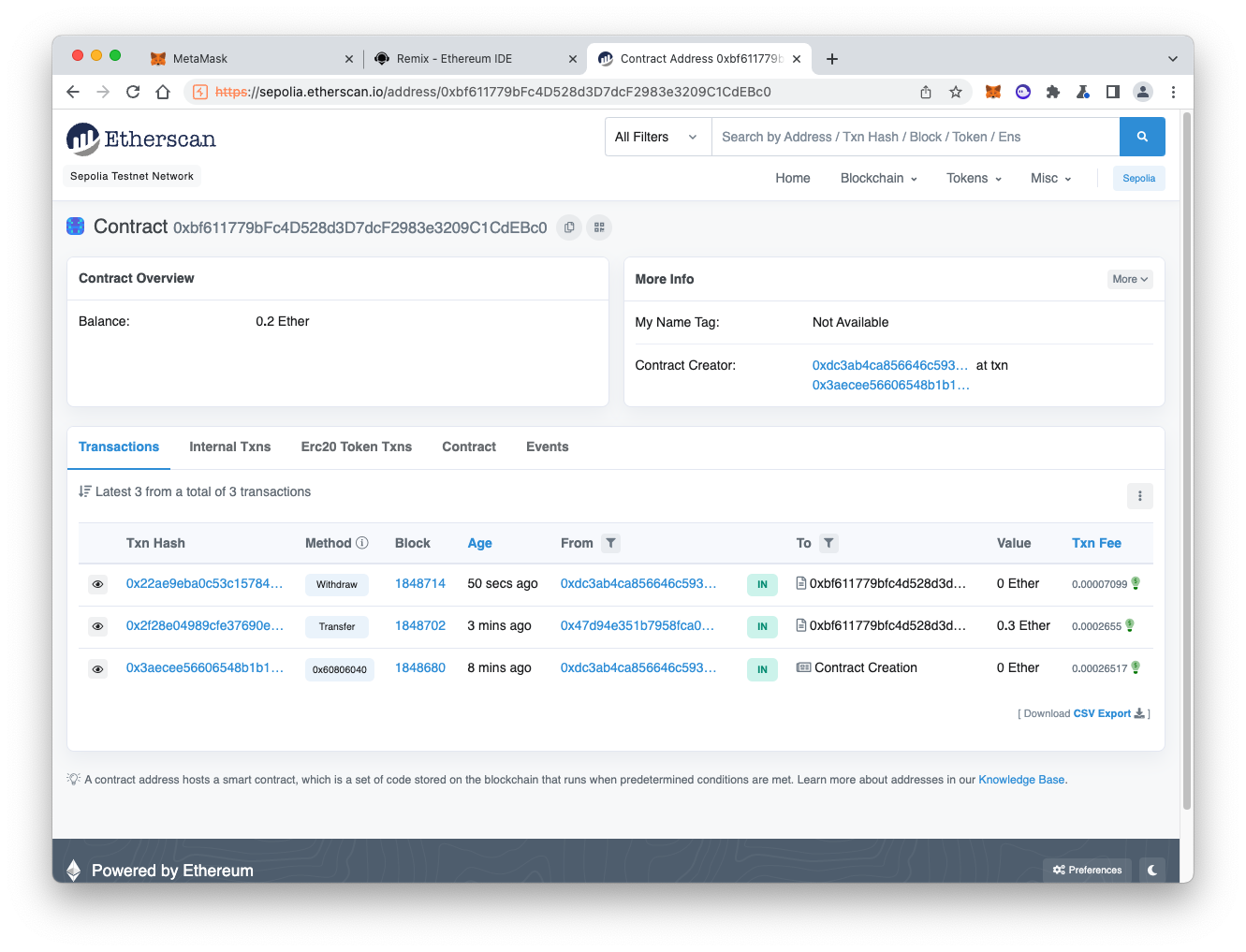Toggle the eye preview for the Withdraw transaction
This screenshot has height=952, width=1246.
coord(97,584)
